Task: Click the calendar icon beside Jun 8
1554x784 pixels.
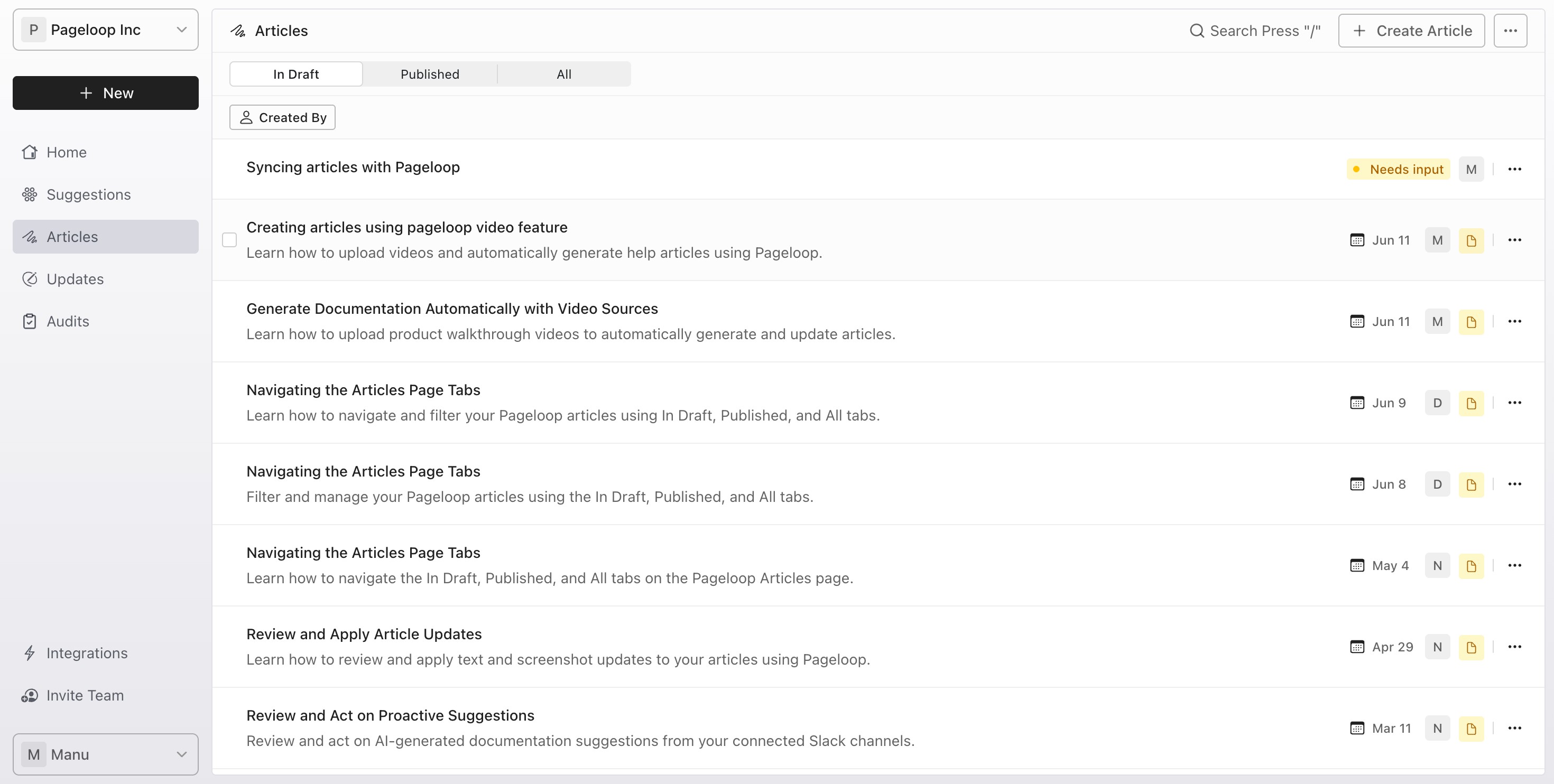Action: click(x=1357, y=484)
